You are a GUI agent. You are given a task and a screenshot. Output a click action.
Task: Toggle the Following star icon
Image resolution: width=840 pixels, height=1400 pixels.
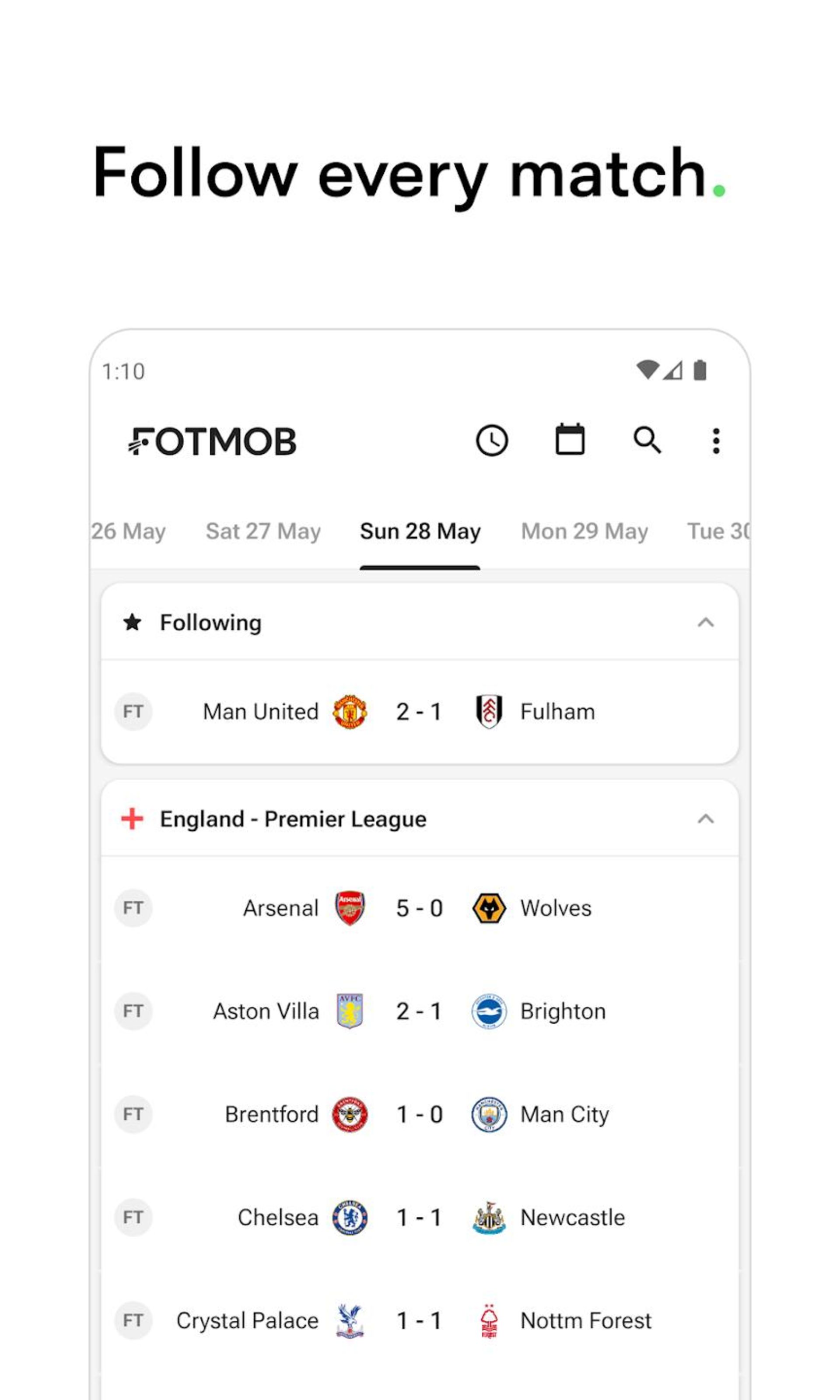click(133, 622)
